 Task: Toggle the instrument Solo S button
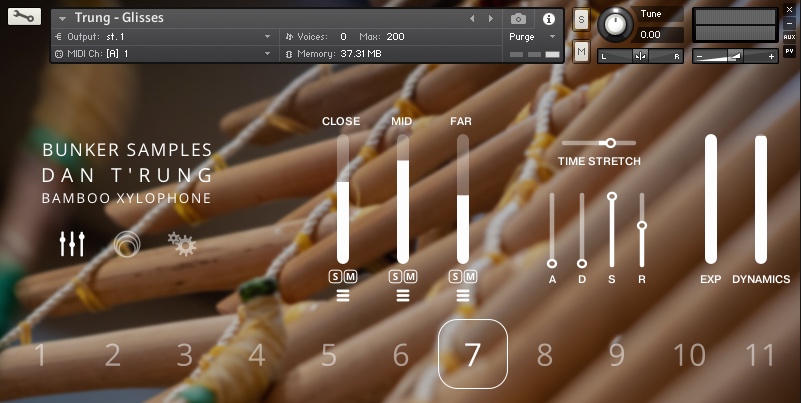(581, 18)
